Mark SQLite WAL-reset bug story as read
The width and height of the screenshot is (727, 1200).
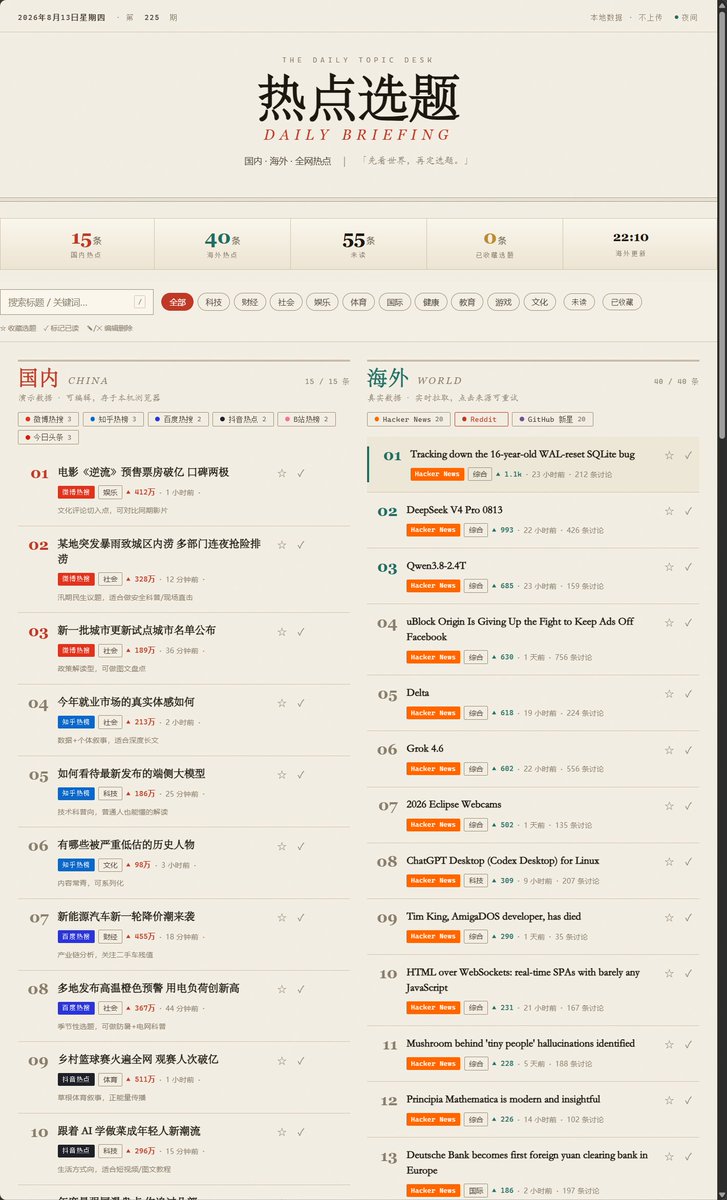688,455
